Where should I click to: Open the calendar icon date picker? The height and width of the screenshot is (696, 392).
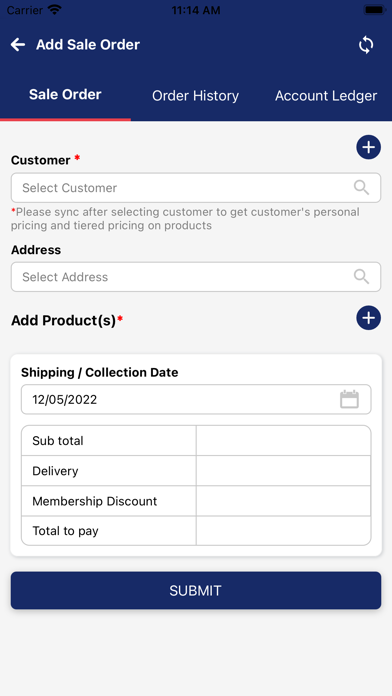[349, 399]
